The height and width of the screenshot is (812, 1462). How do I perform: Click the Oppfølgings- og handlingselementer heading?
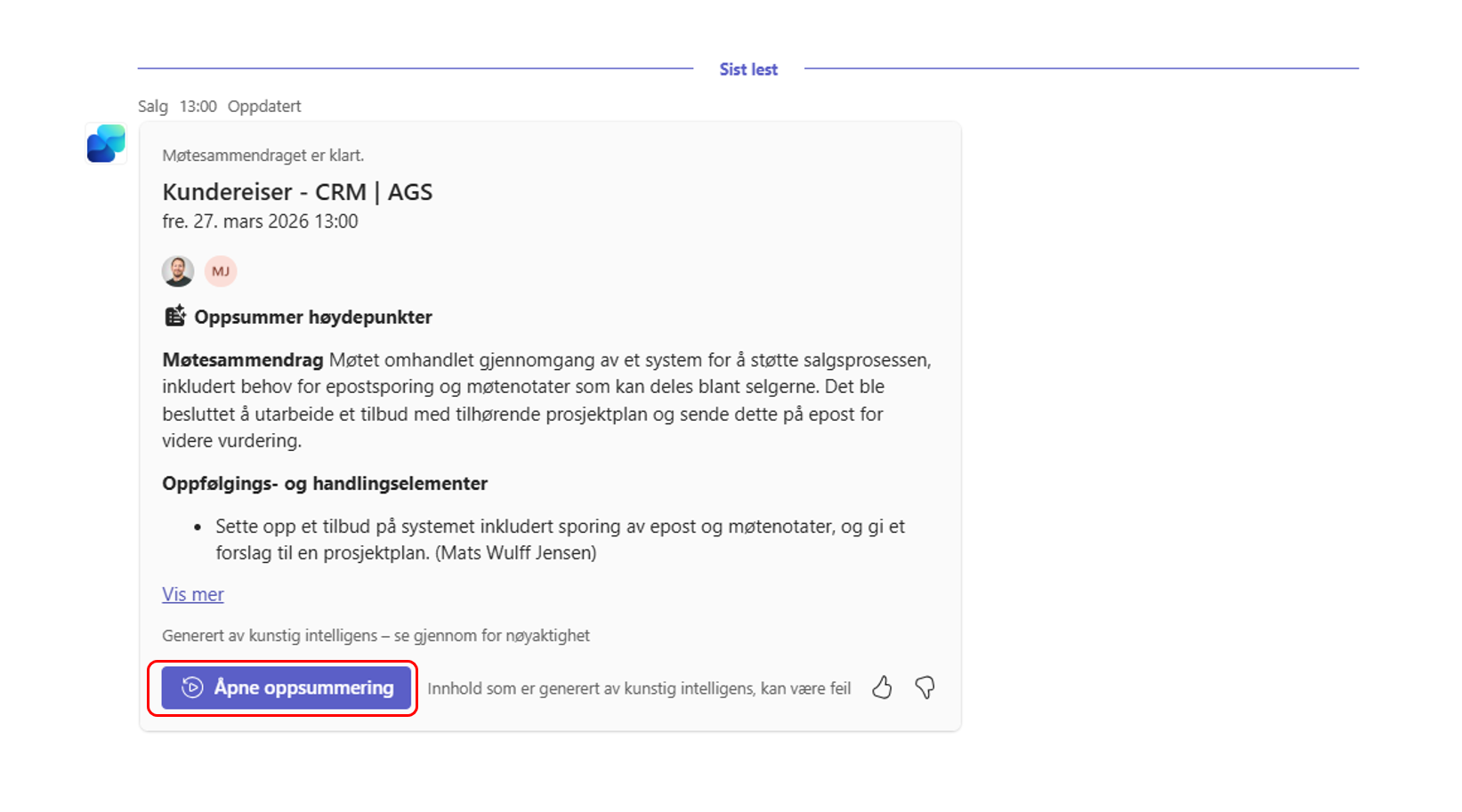325,484
